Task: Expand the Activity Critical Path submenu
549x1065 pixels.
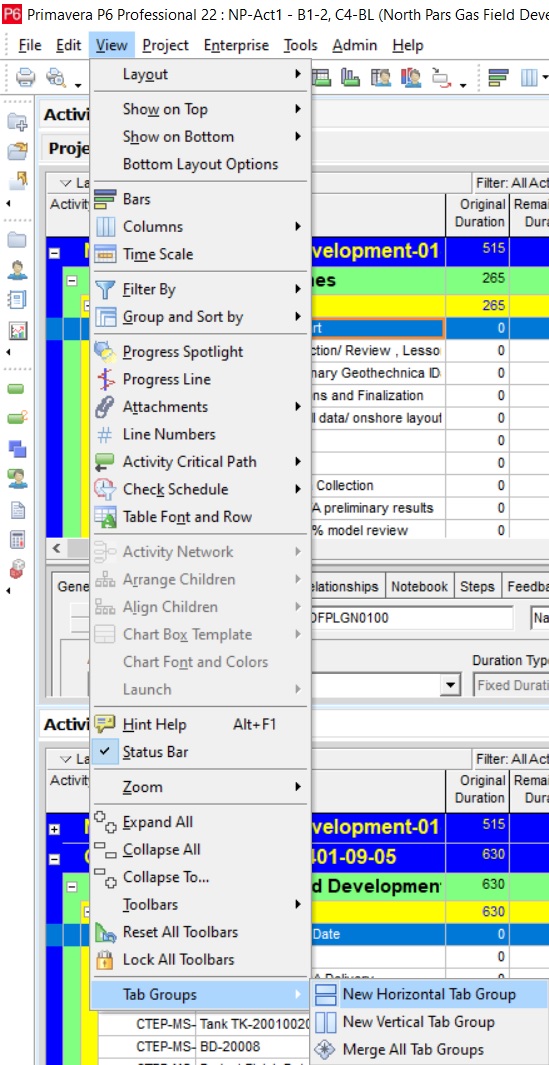Action: pyautogui.click(x=201, y=462)
